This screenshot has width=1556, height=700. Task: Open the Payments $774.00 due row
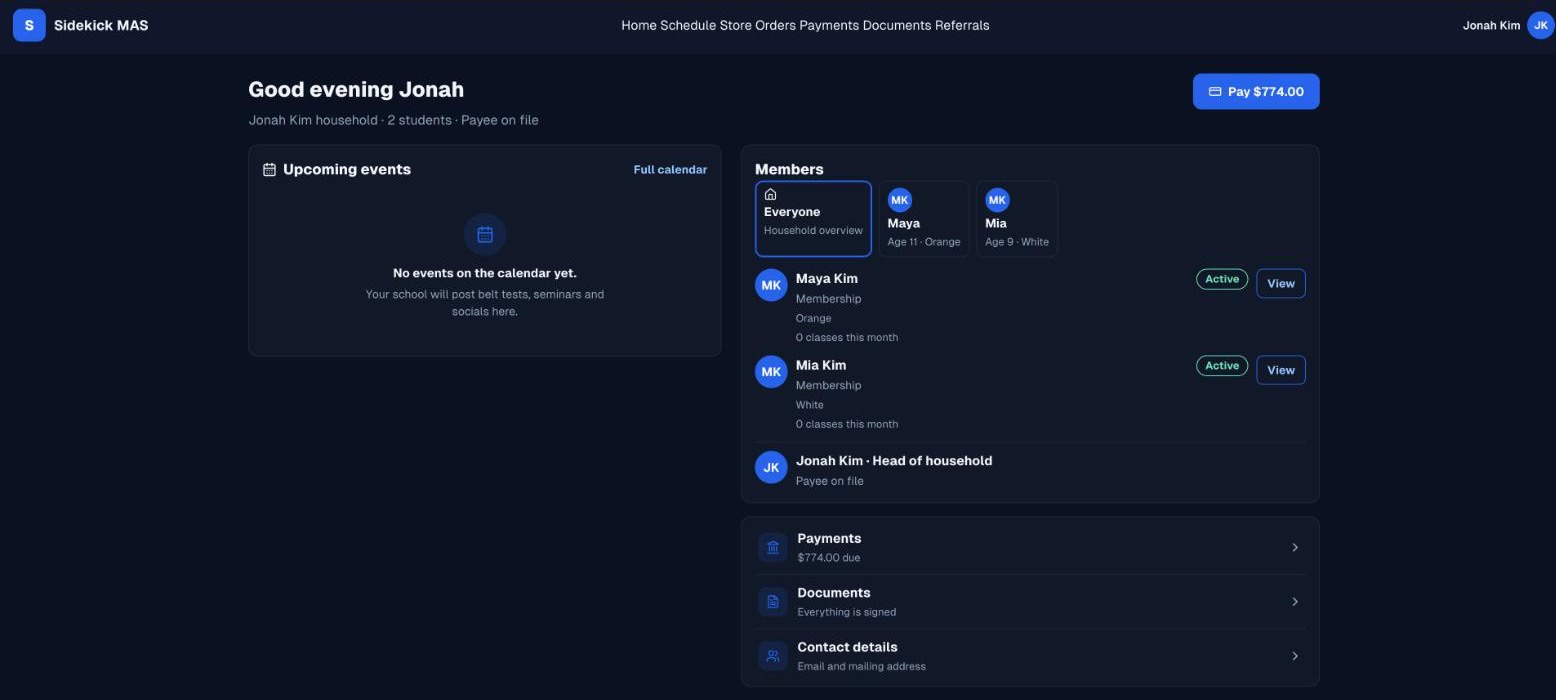(x=1030, y=547)
